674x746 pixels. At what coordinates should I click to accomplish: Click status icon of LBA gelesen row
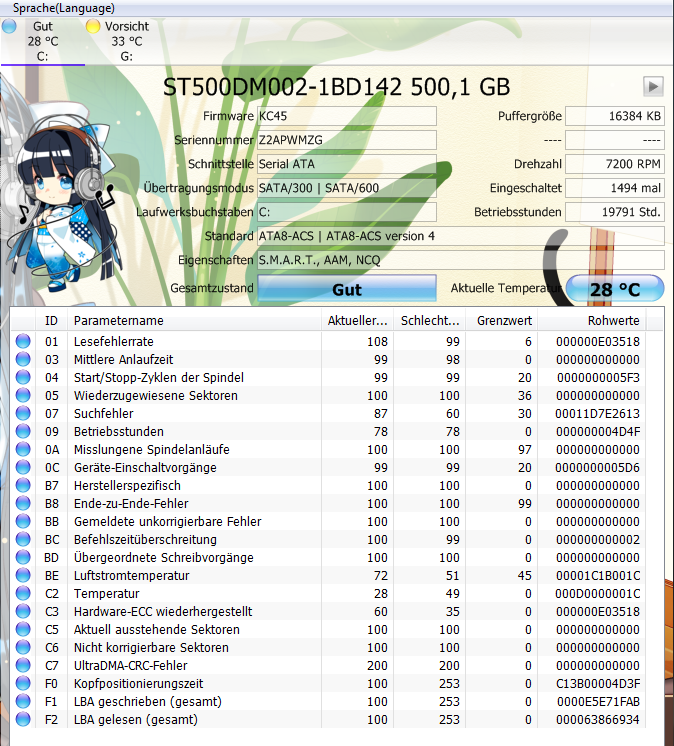[23, 719]
